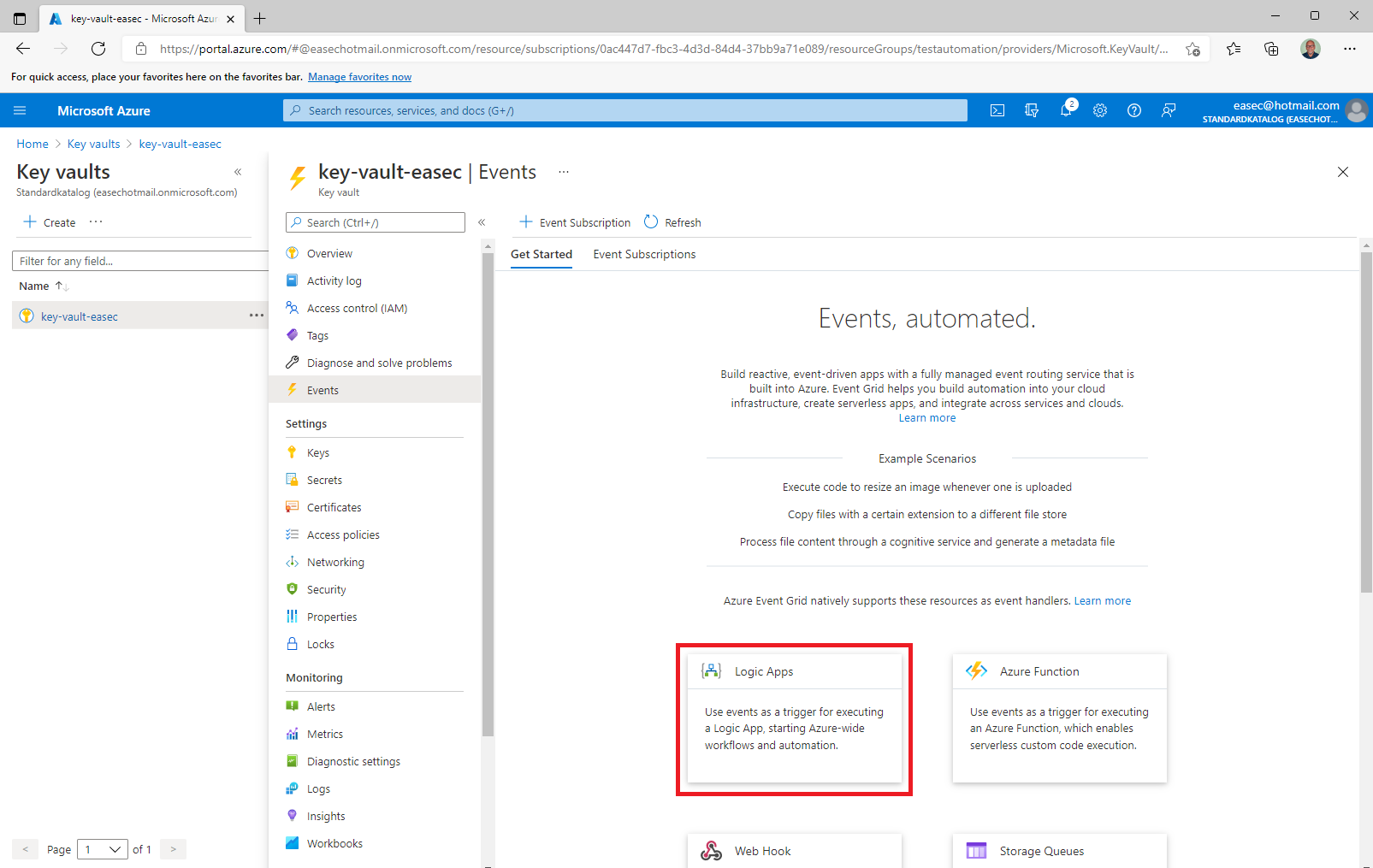Image resolution: width=1373 pixels, height=868 pixels.
Task: Open directories and subscriptions filter icon
Action: 1032,110
